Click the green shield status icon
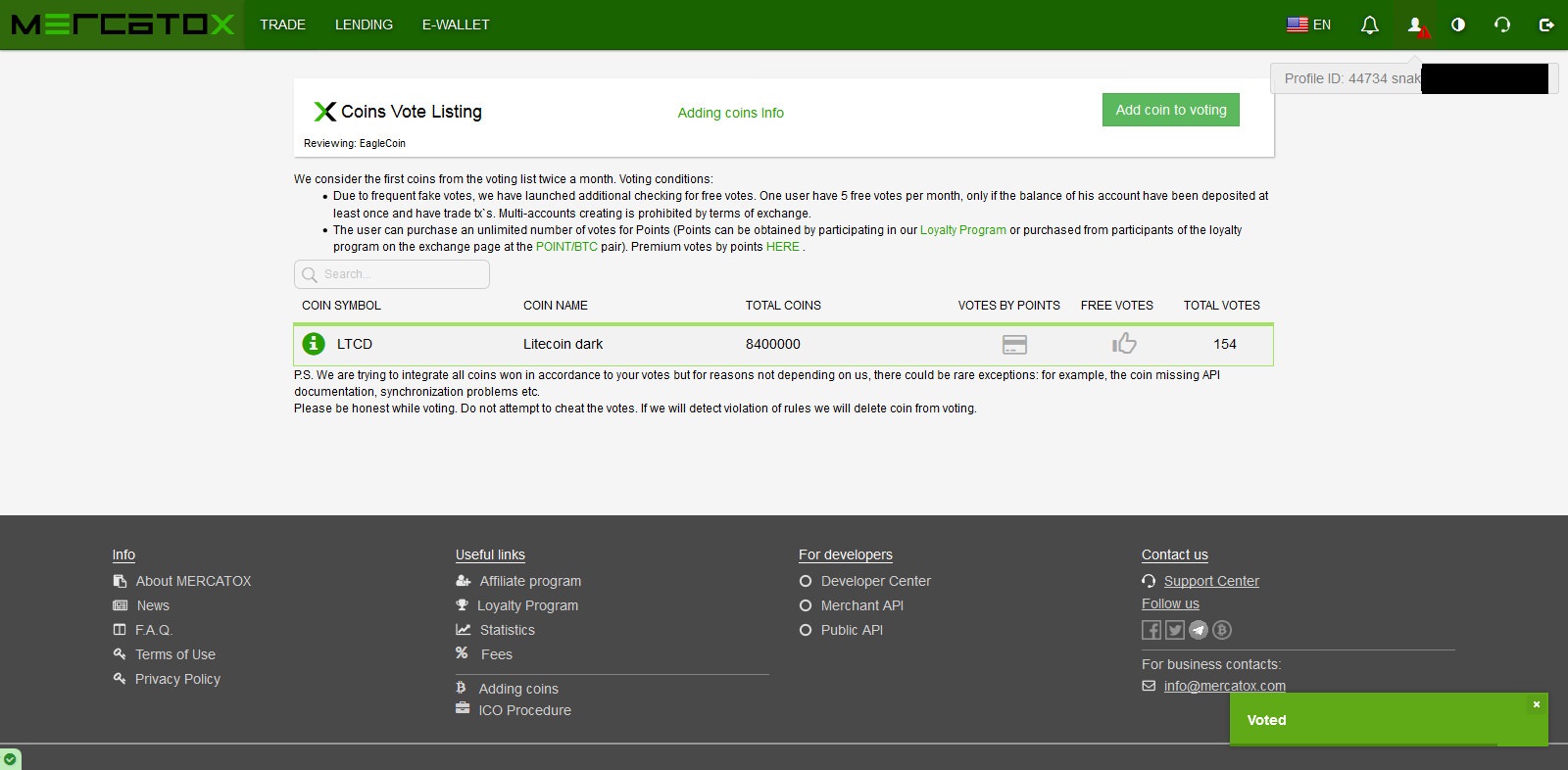Screen dimensions: 1568x770 [x=10, y=759]
